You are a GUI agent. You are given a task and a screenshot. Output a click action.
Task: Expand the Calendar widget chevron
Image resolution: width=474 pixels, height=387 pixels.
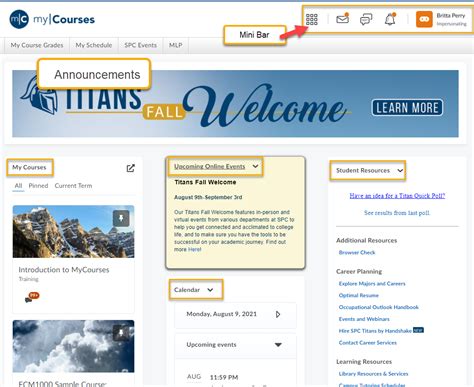click(x=210, y=290)
